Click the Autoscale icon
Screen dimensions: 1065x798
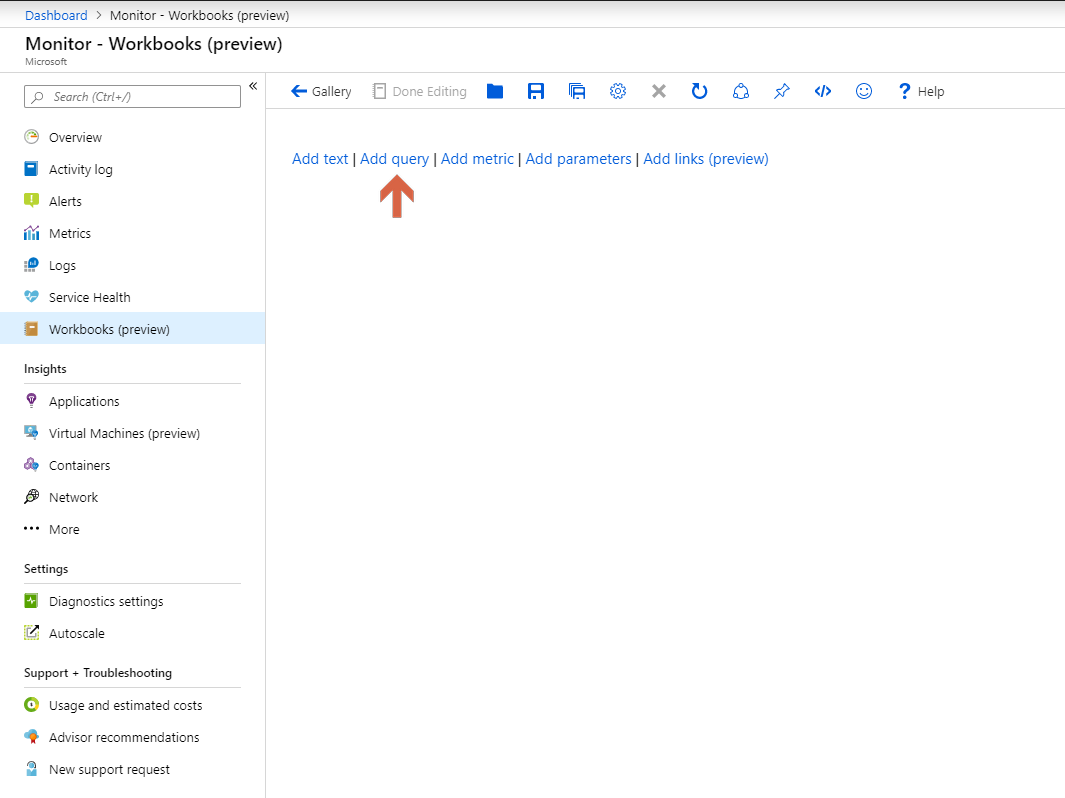(x=31, y=633)
